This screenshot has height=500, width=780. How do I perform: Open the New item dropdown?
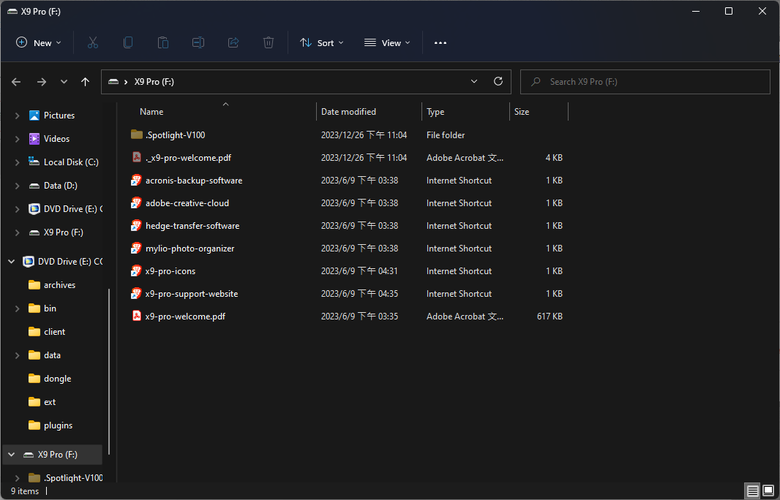pyautogui.click(x=38, y=43)
